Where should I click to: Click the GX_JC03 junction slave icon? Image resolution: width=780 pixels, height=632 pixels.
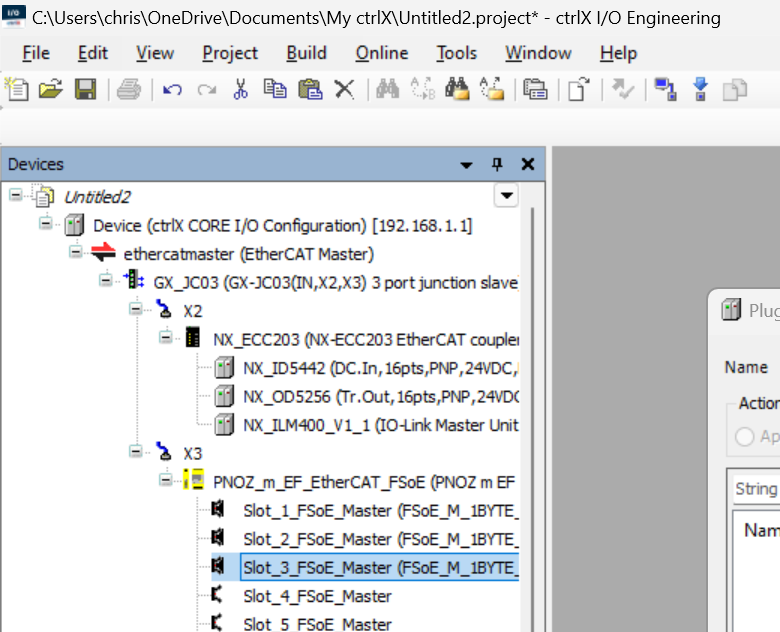click(x=133, y=280)
